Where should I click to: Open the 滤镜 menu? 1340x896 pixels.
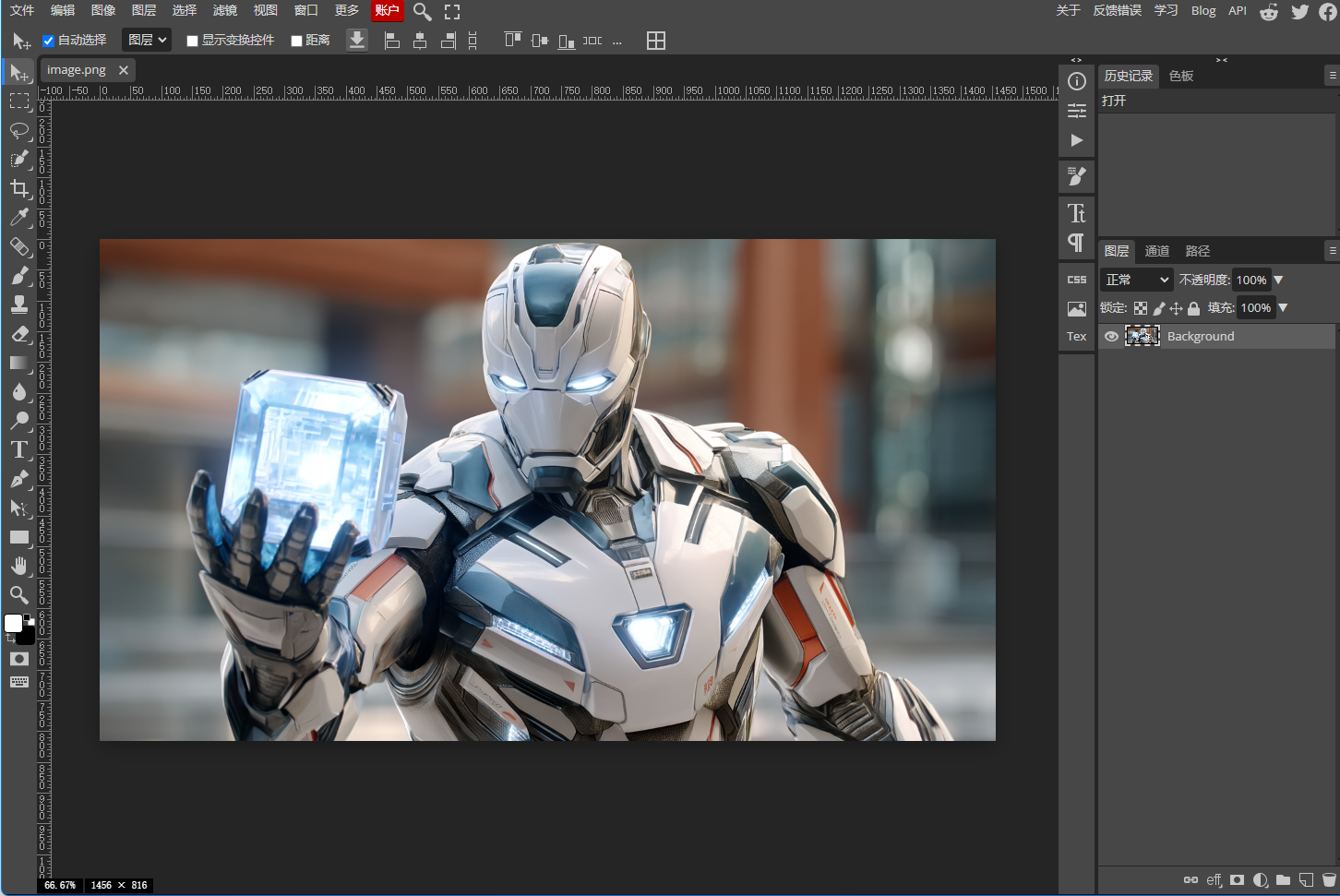pyautogui.click(x=224, y=10)
